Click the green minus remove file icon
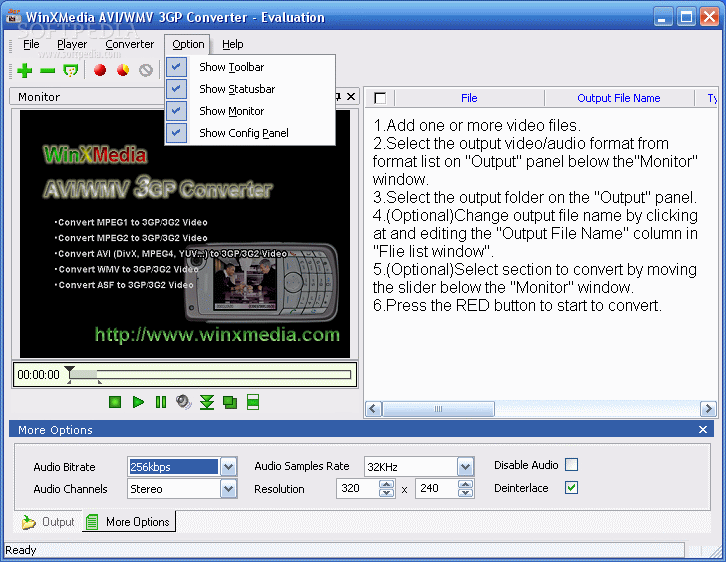Image resolution: width=726 pixels, height=562 pixels. point(47,70)
